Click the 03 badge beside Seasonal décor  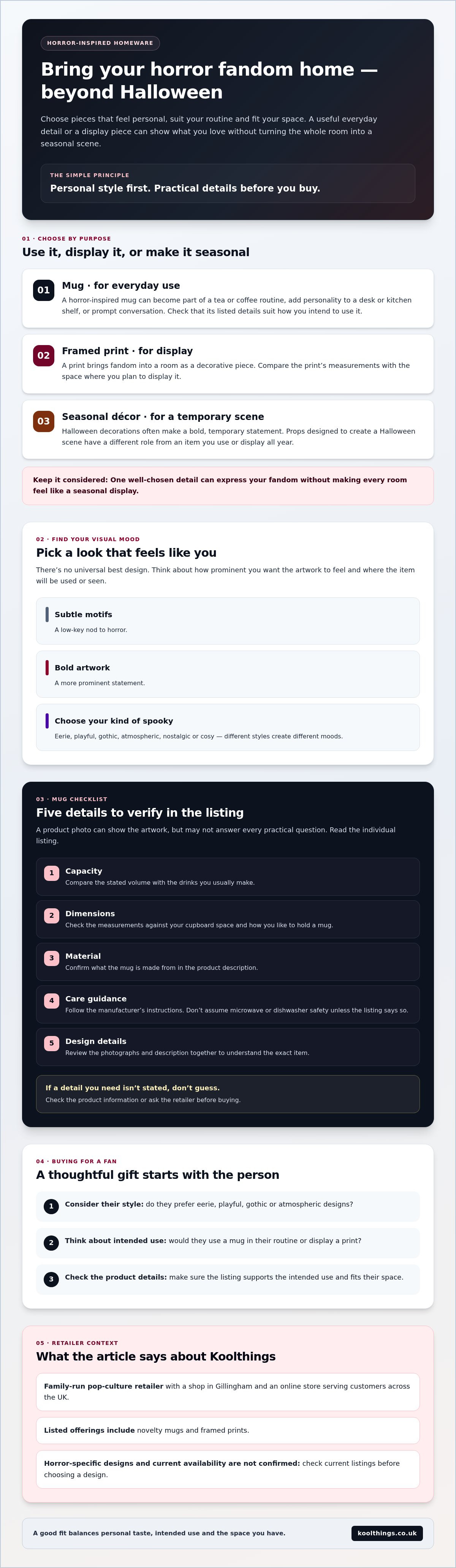(x=44, y=421)
